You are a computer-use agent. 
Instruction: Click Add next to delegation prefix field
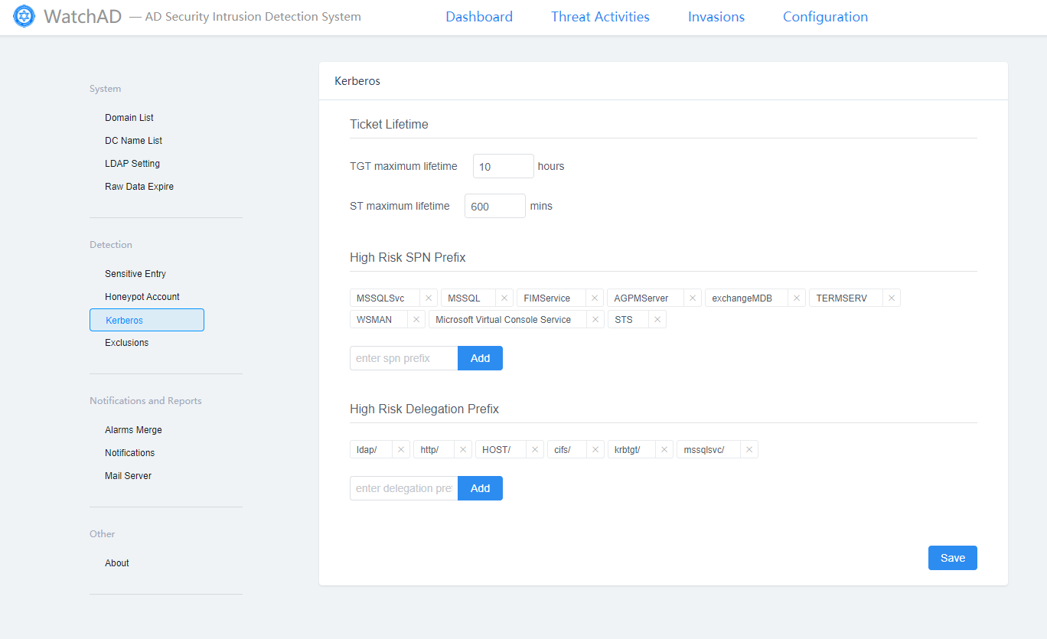pyautogui.click(x=480, y=488)
